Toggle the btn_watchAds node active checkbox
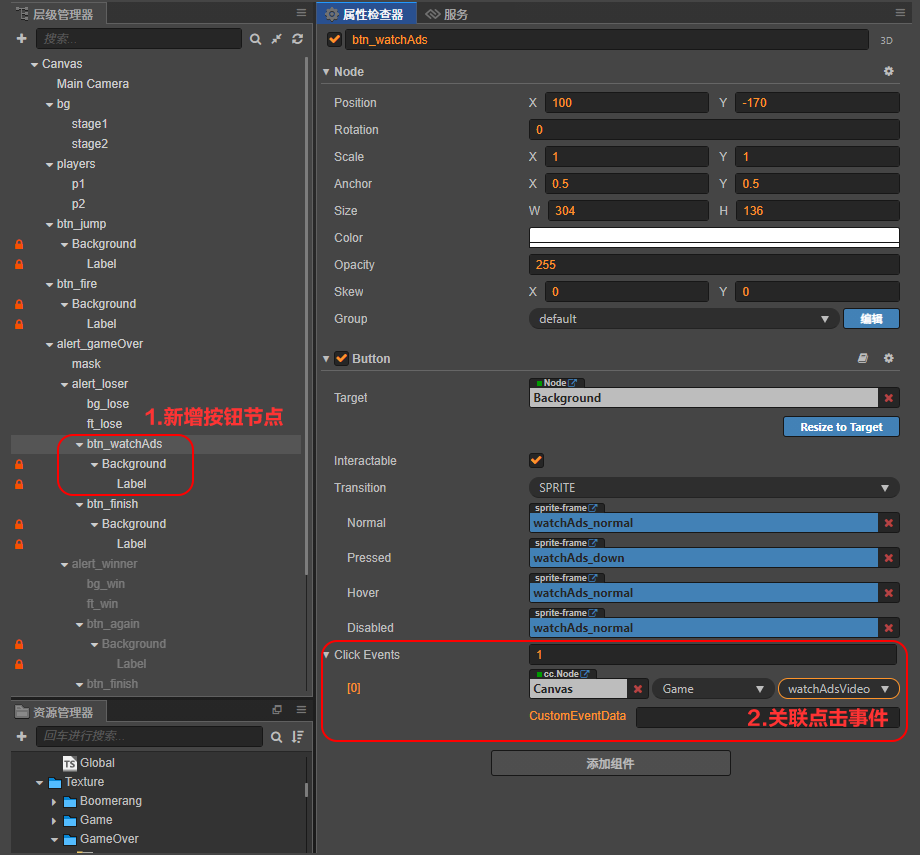Screen dimensions: 920x855 [x=334, y=40]
